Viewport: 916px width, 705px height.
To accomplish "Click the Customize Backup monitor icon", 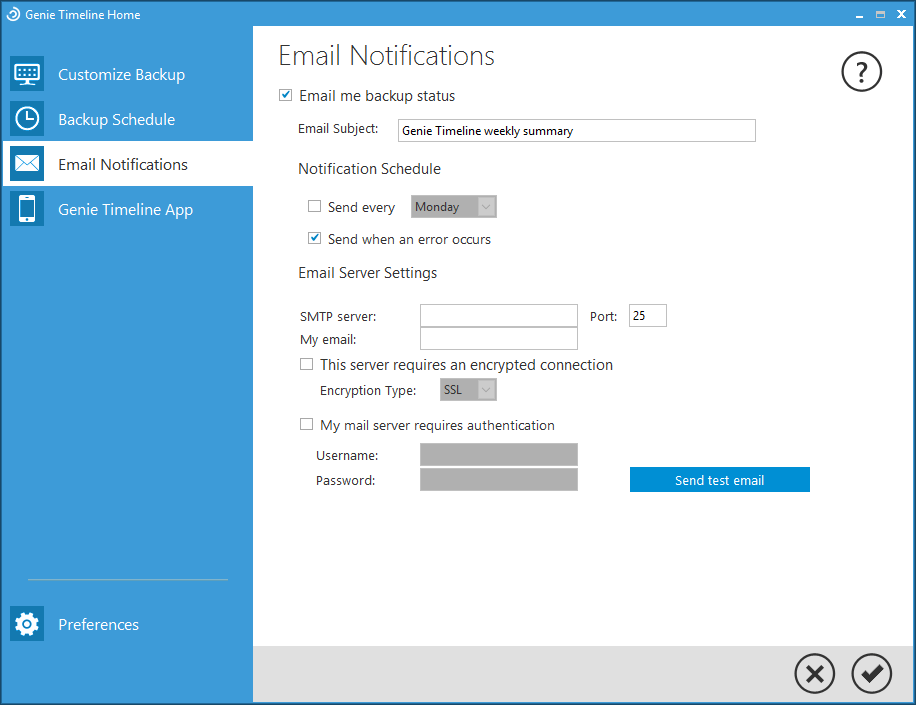I will pyautogui.click(x=27, y=74).
